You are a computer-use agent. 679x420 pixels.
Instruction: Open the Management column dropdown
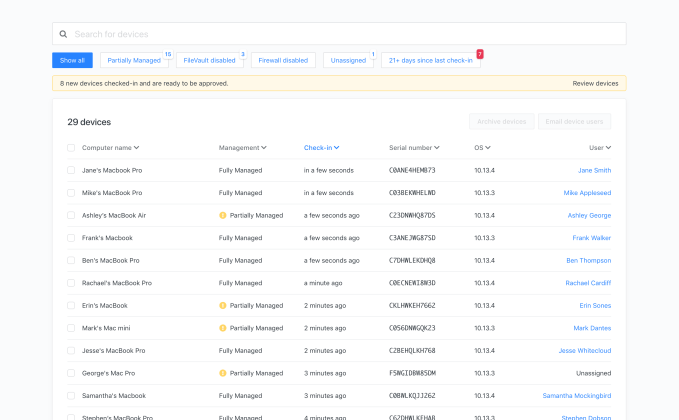pos(243,148)
